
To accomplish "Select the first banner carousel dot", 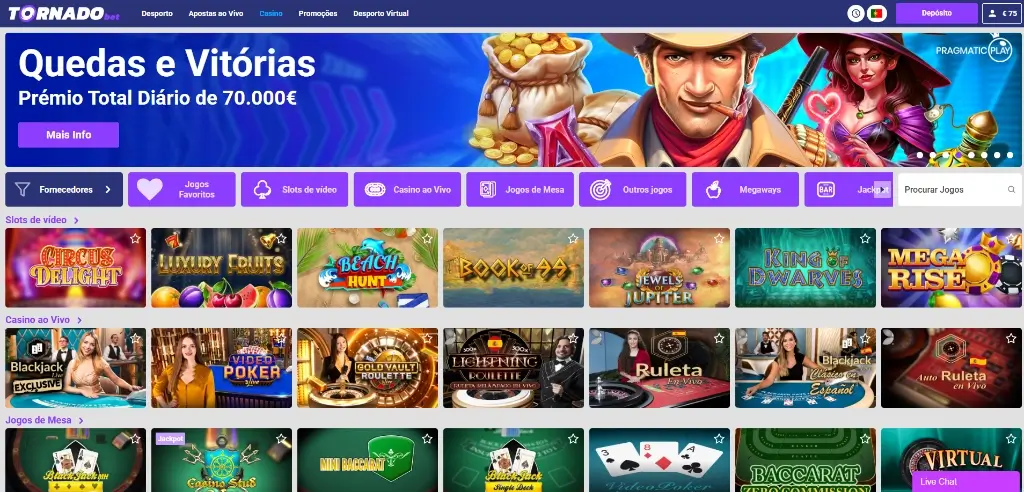I will coord(920,156).
